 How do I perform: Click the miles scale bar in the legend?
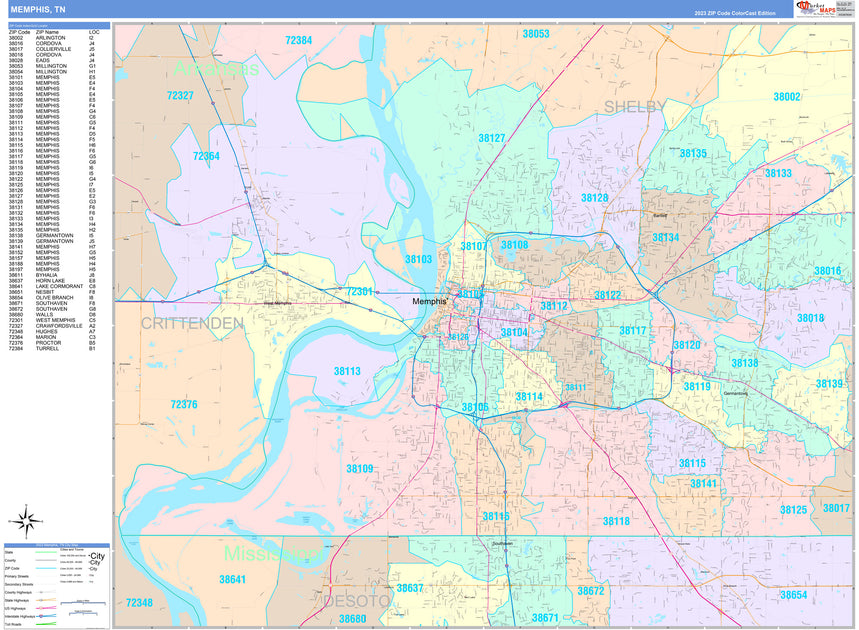tap(83, 603)
